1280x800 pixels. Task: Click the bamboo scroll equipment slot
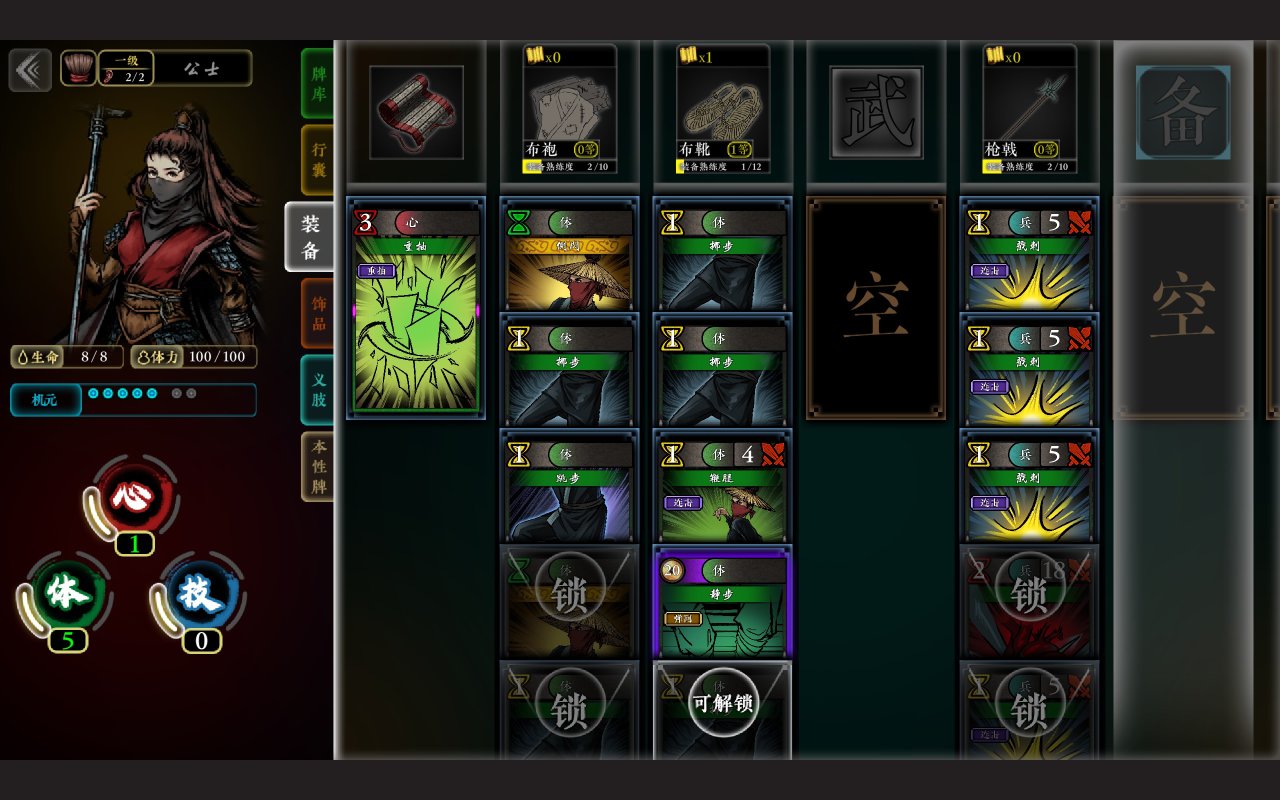click(416, 112)
